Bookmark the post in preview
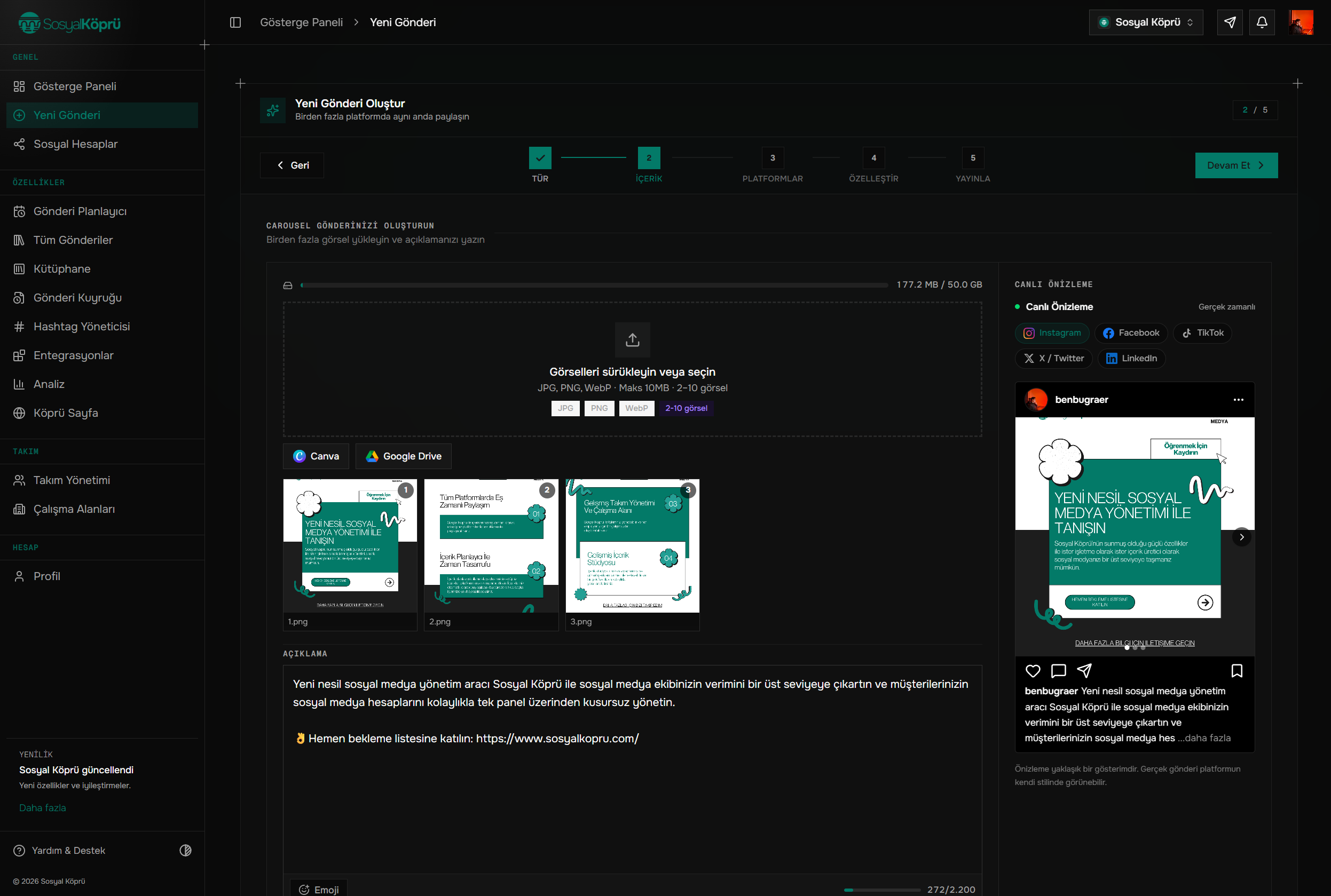 (1237, 671)
